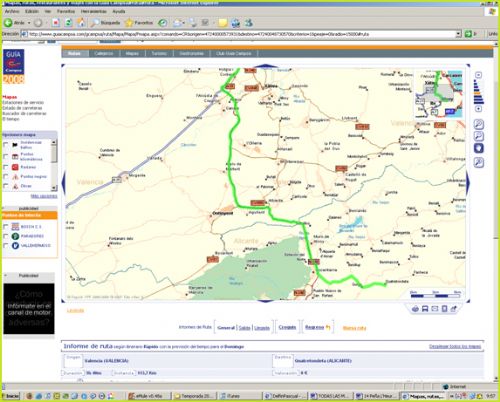The height and width of the screenshot is (402, 500).
Task: Select first magnifier map tool
Action: (x=479, y=125)
